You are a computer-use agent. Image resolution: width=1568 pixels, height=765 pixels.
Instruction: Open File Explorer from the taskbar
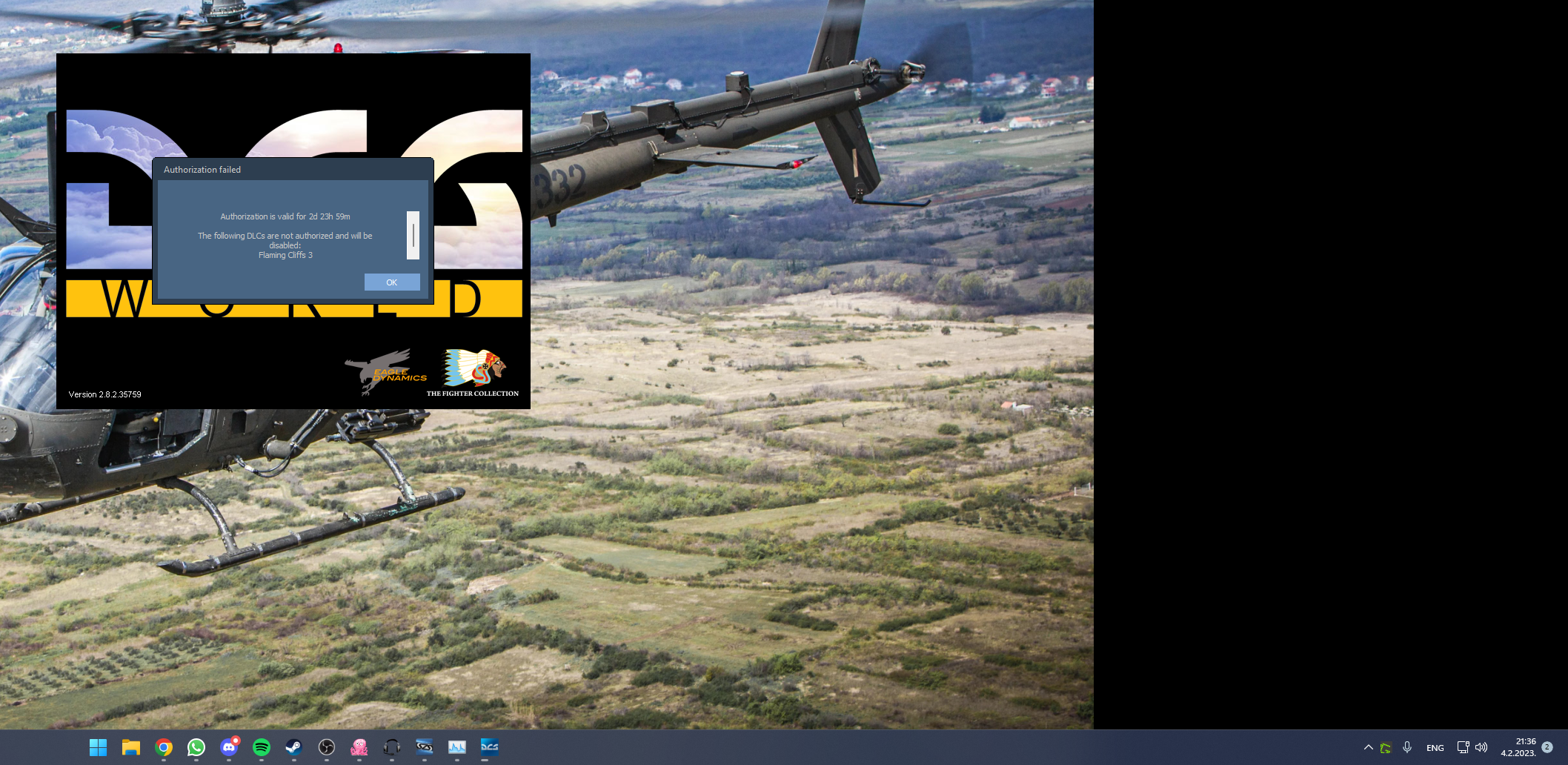pos(131,747)
